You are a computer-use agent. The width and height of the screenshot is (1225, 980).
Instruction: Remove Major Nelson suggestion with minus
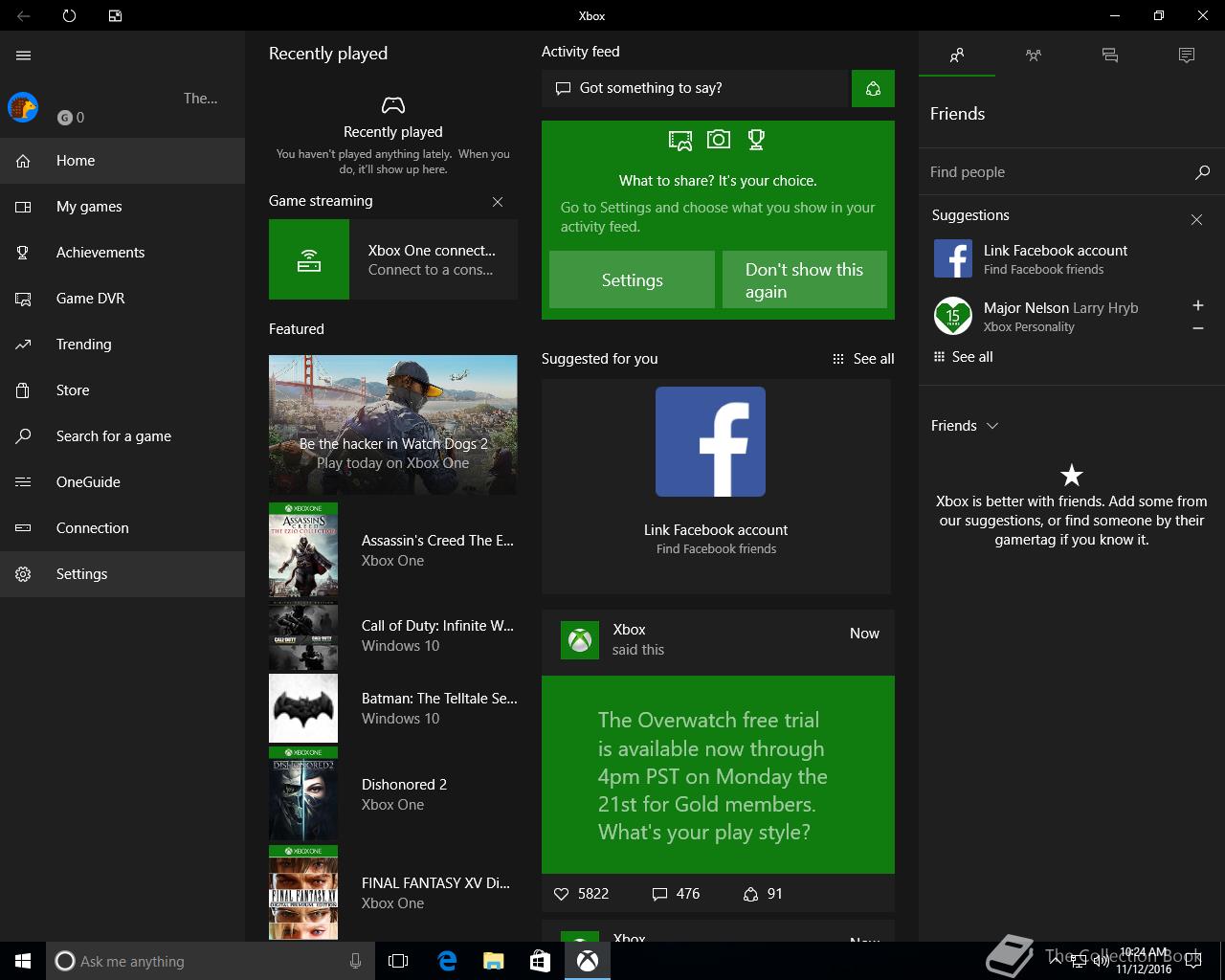[x=1197, y=328]
